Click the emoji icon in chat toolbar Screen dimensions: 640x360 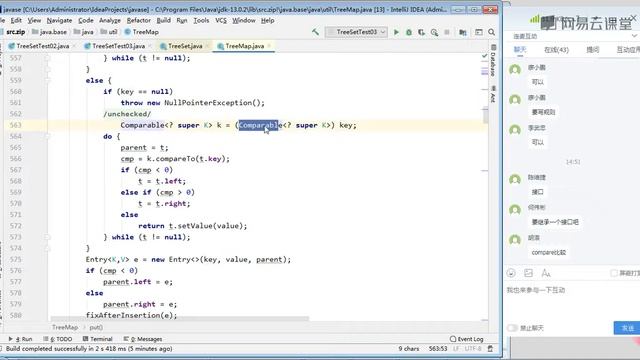[511, 273]
